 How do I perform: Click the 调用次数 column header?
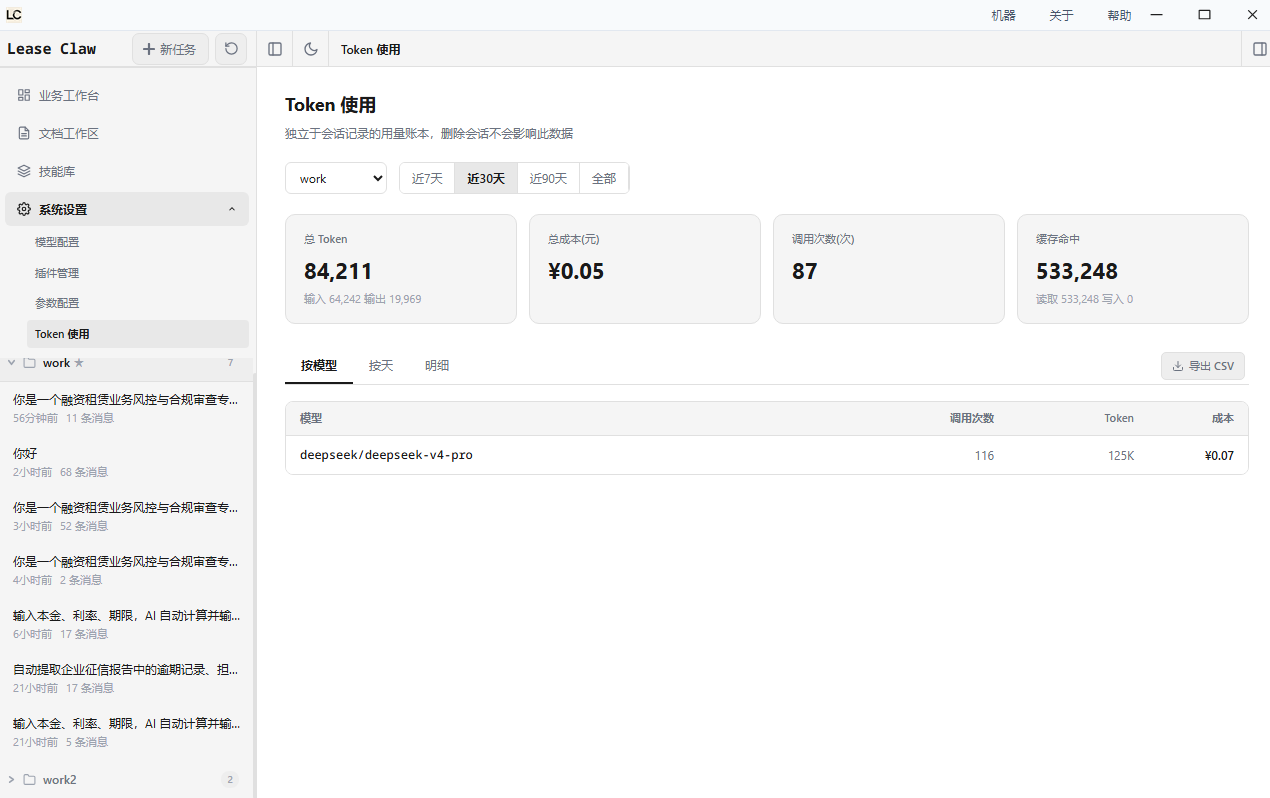pos(971,419)
